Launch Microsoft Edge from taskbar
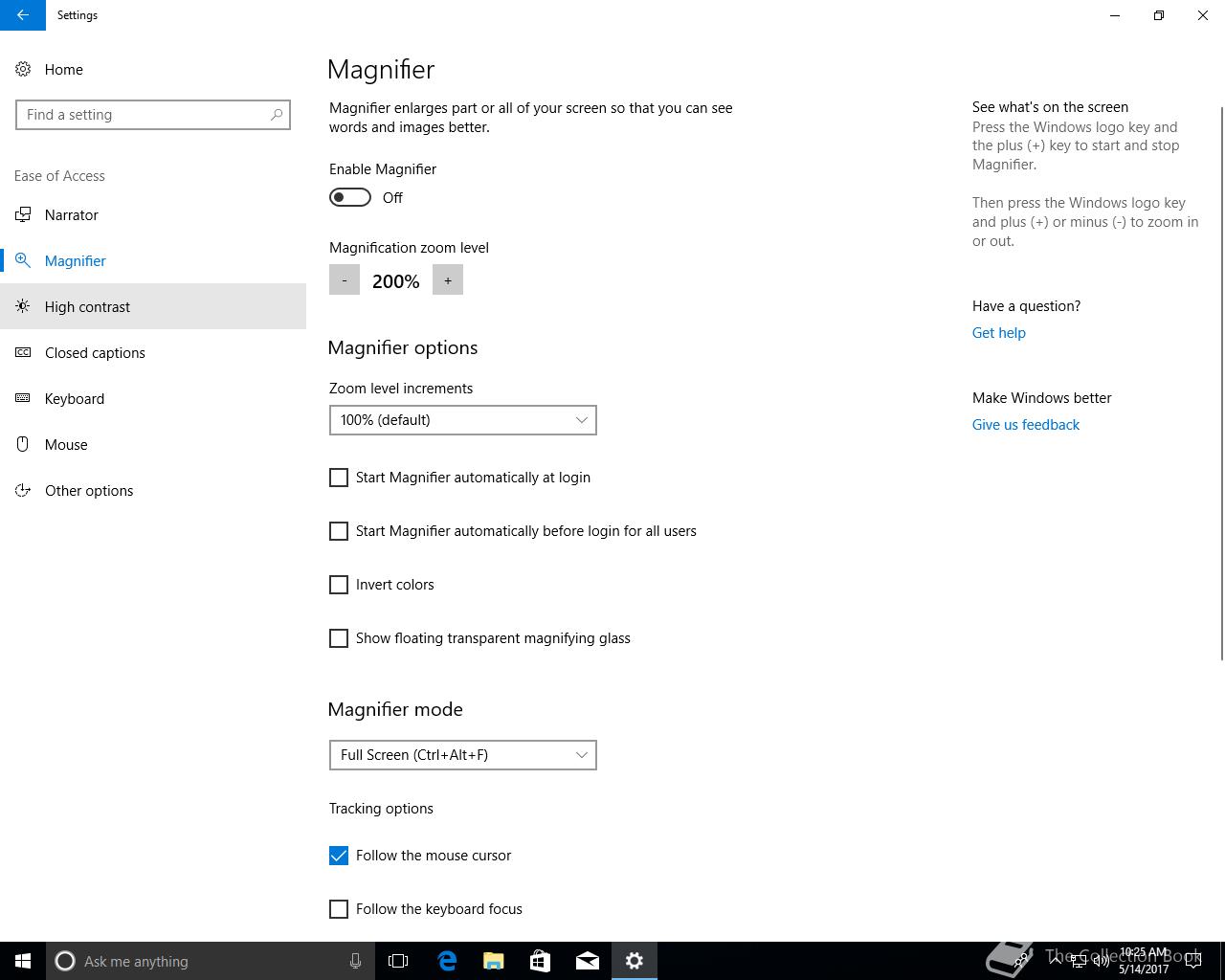 [x=447, y=961]
